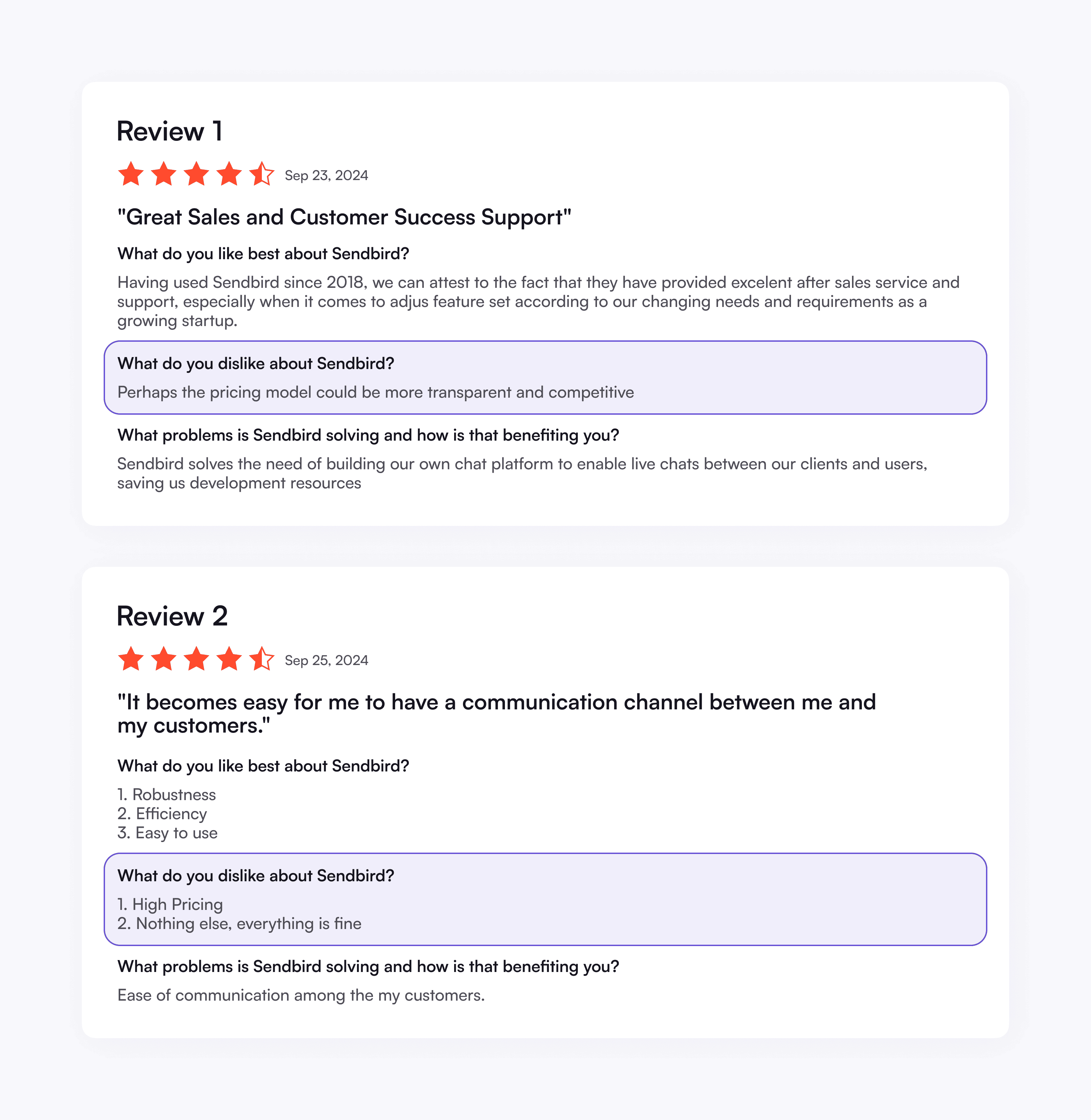Click the Sep 23, 2024 date
This screenshot has height=1120, width=1091.
[326, 175]
